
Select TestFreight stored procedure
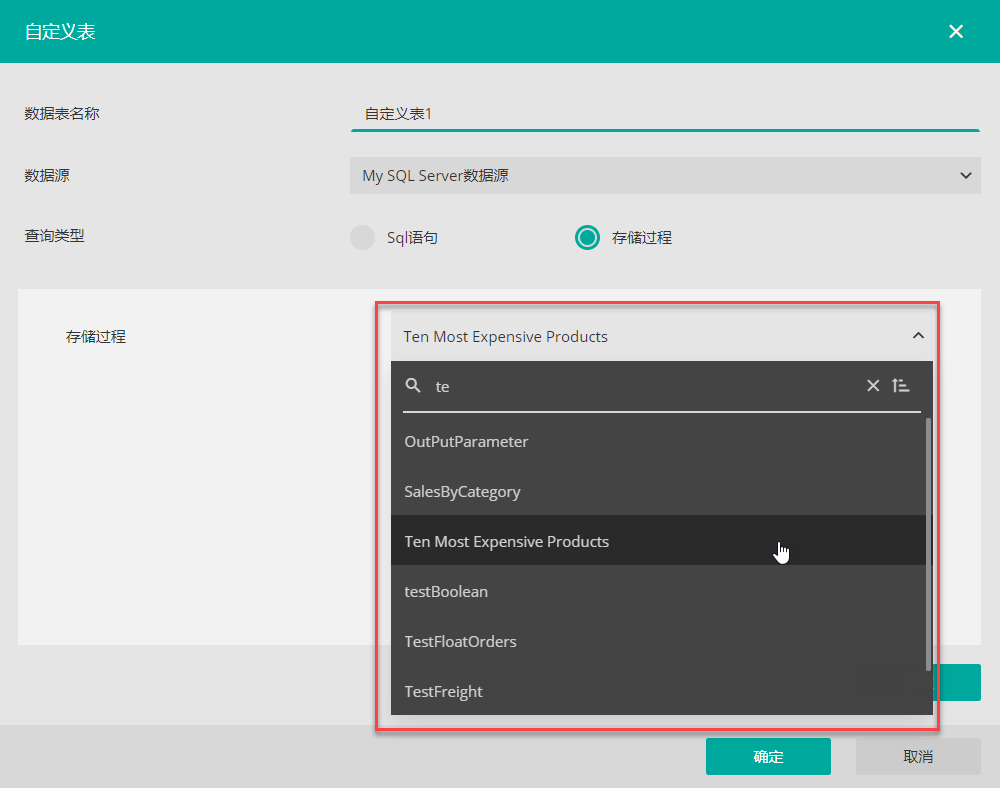coord(443,691)
